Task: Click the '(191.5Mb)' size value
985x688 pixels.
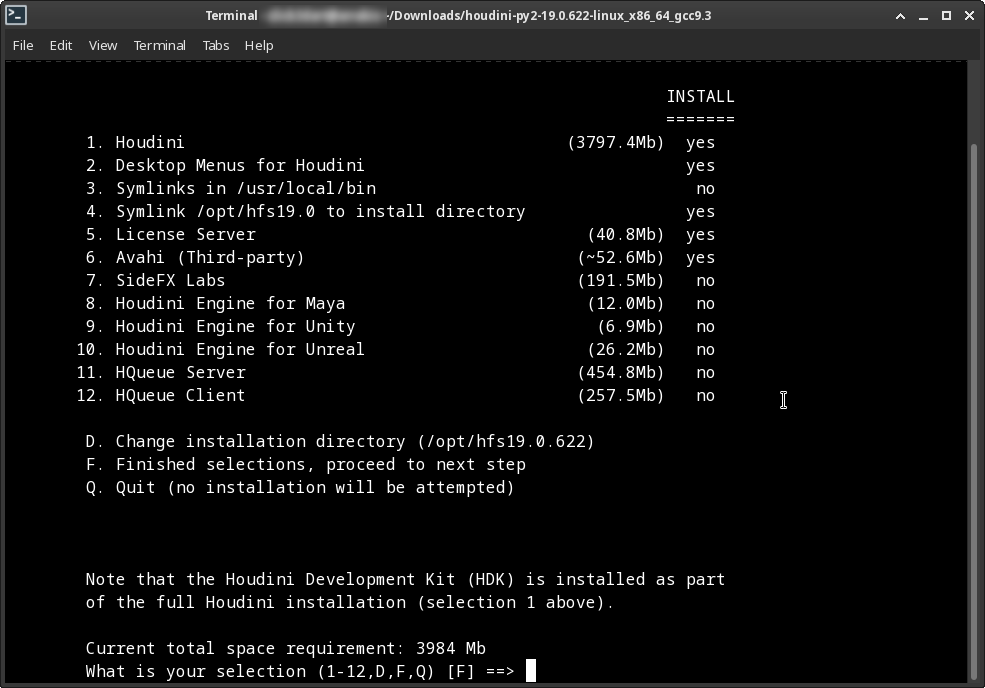Action: tap(621, 280)
